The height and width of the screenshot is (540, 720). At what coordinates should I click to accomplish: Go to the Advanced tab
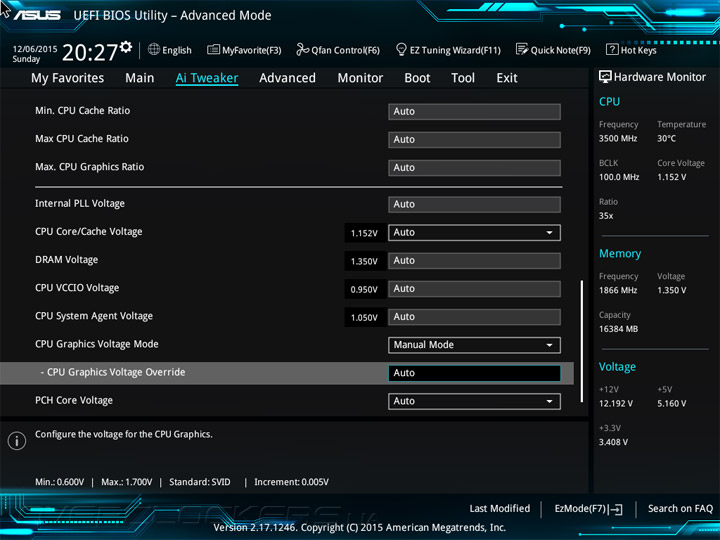[287, 78]
